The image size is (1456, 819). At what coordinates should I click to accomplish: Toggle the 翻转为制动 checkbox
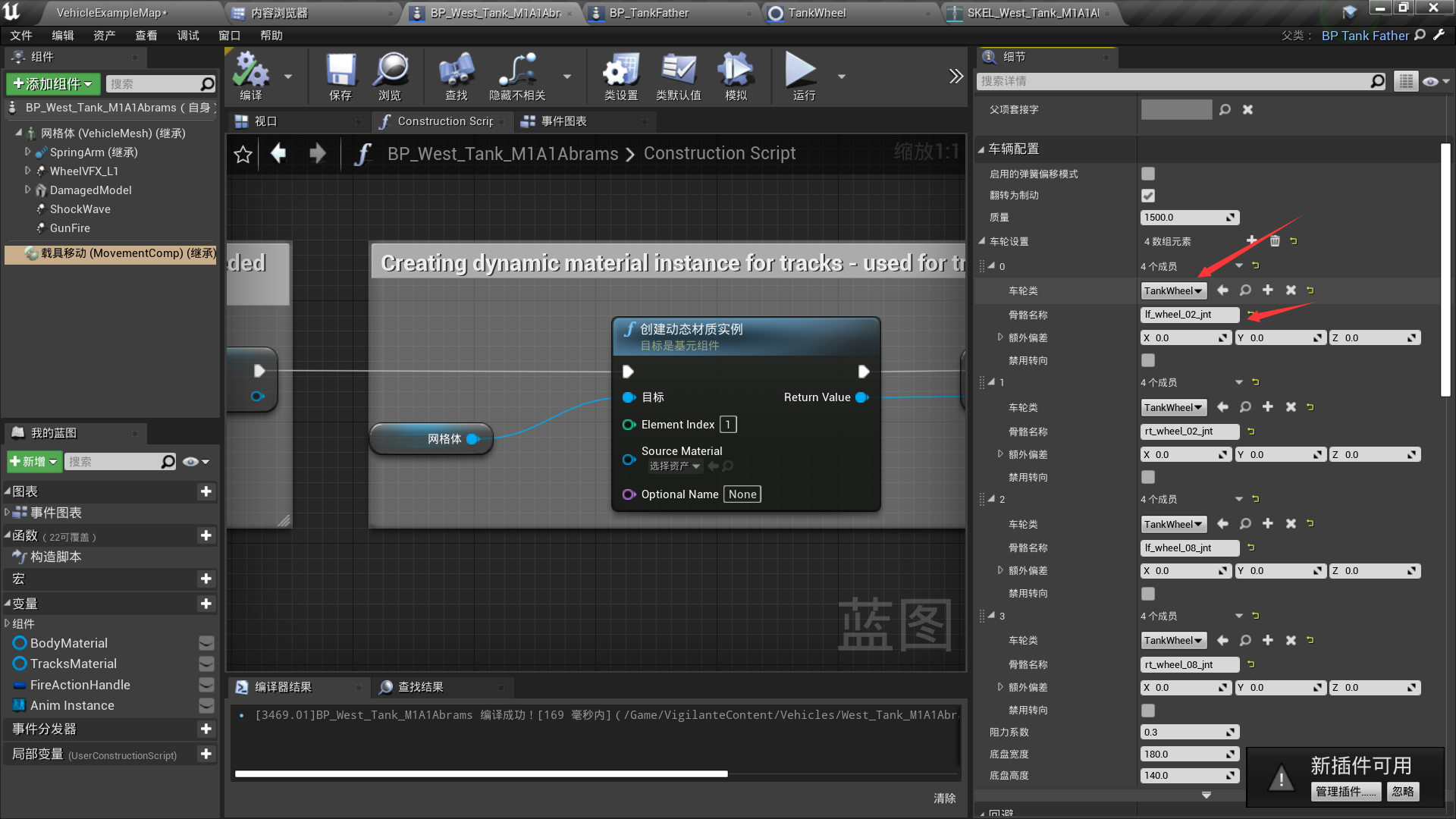(1148, 196)
